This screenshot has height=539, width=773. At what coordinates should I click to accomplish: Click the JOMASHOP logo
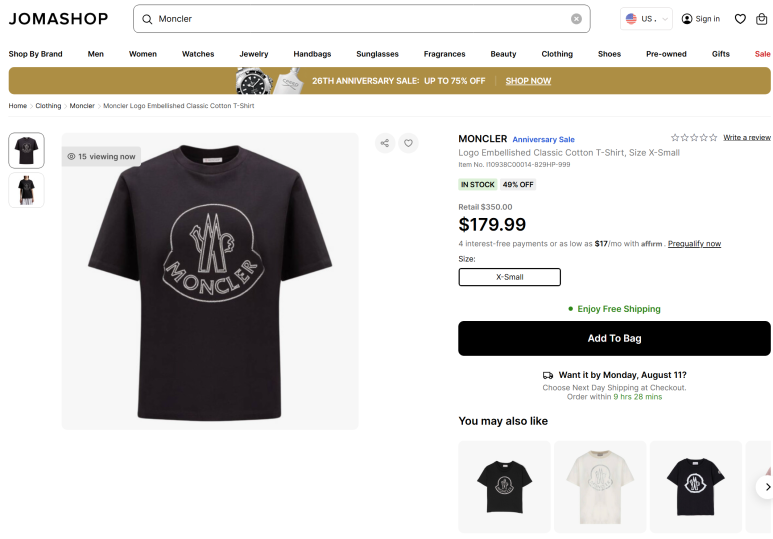point(60,19)
